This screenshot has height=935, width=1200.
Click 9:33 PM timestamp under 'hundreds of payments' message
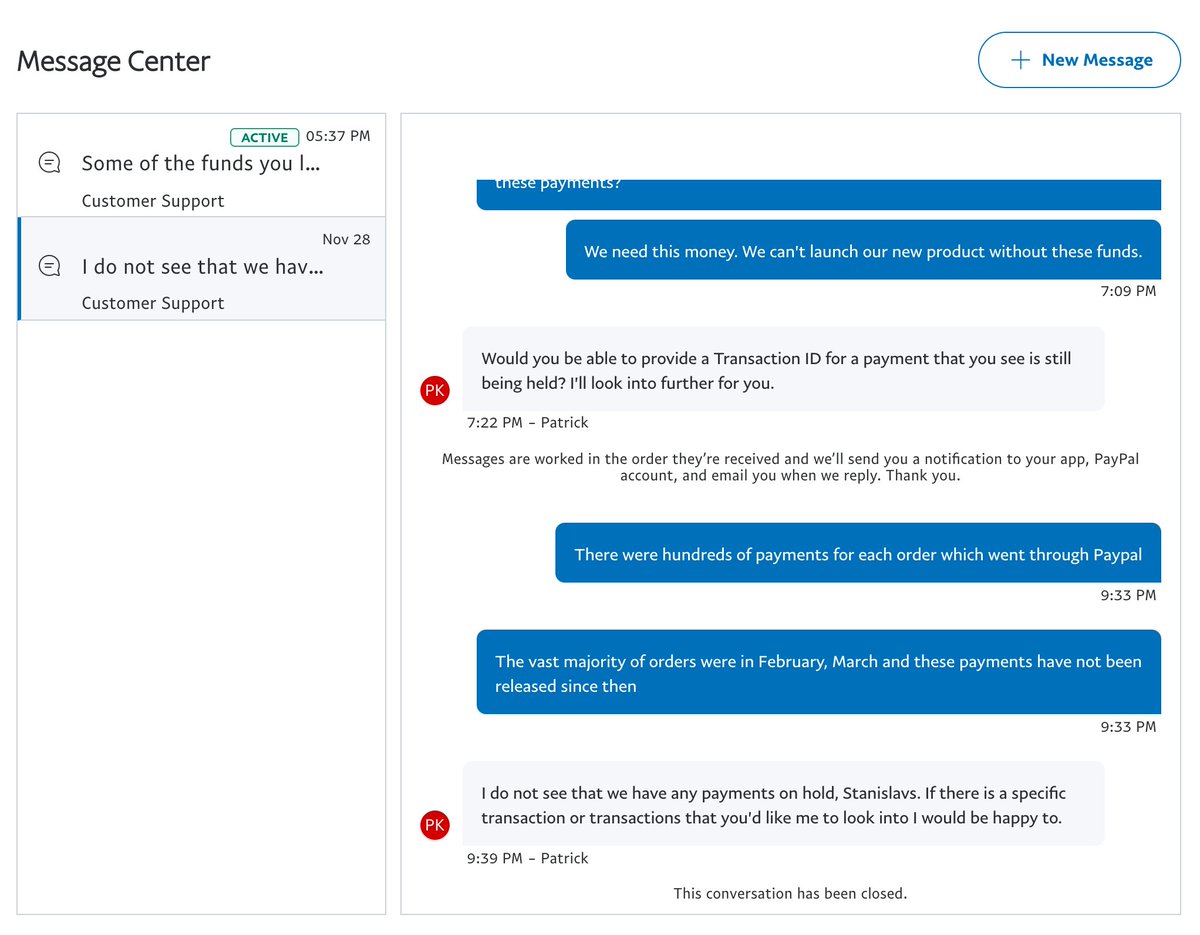1128,595
